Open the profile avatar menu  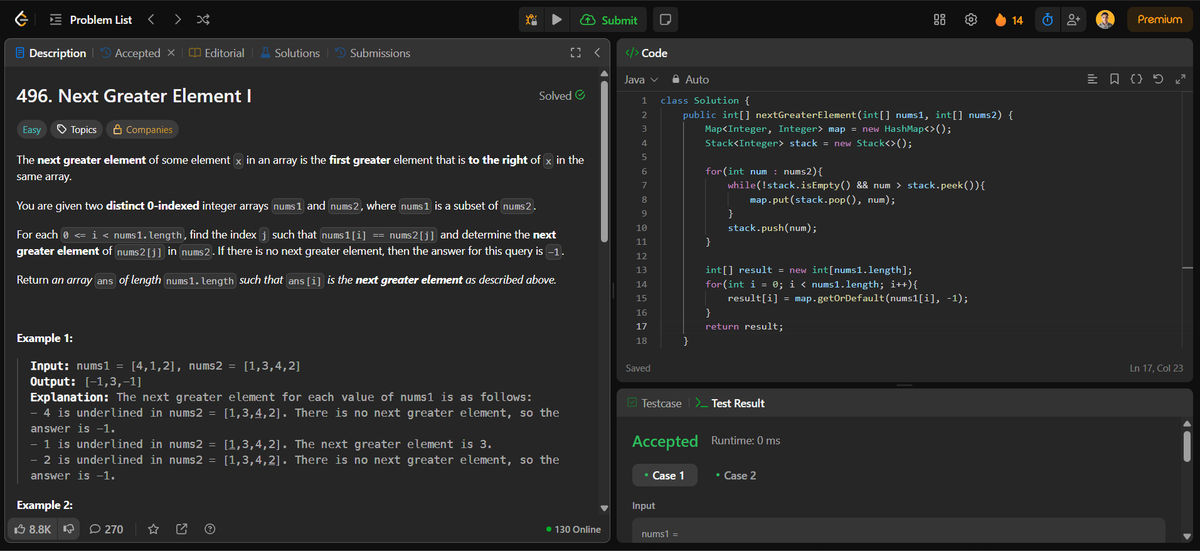[x=1105, y=20]
